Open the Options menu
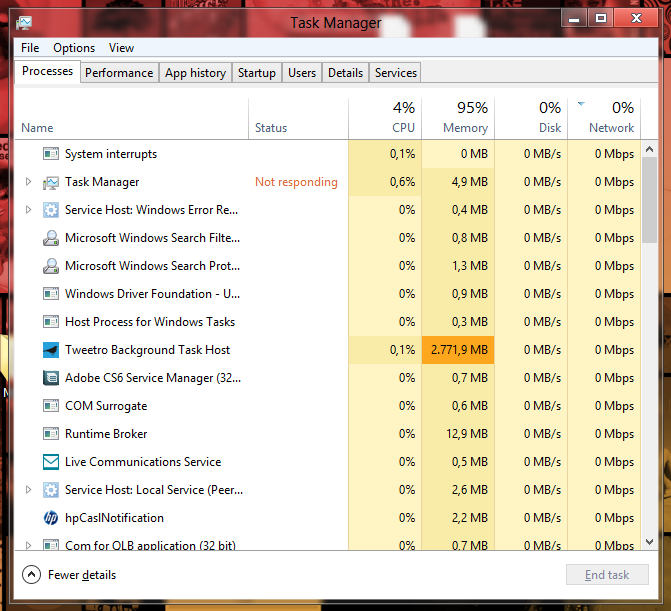Image resolution: width=671 pixels, height=611 pixels. pyautogui.click(x=74, y=48)
